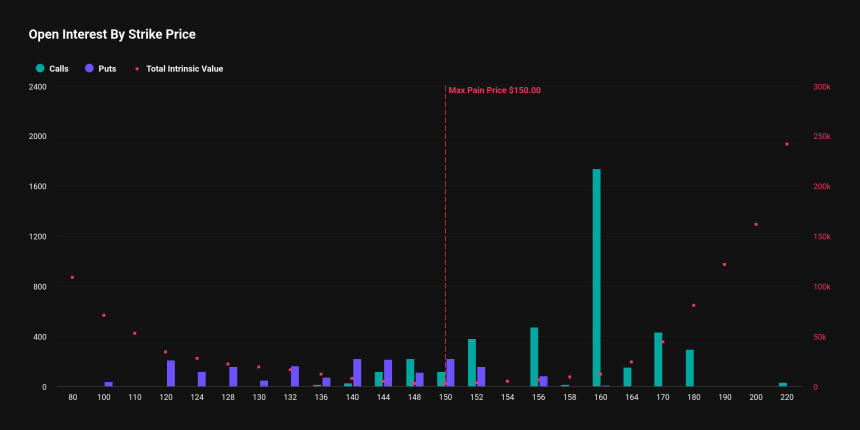Viewport: 860px width, 430px height.
Task: Click the 150 strike label on x-axis
Action: [445, 397]
